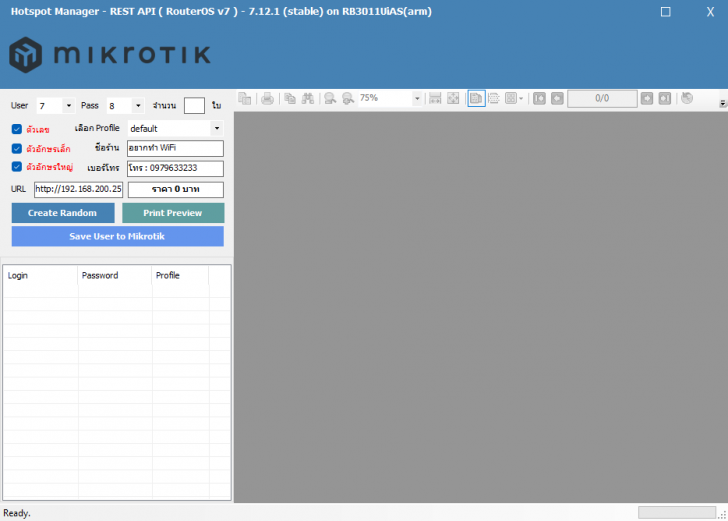Click the export report icon in the preview toolbar
The height and width of the screenshot is (521, 728).
(x=245, y=98)
